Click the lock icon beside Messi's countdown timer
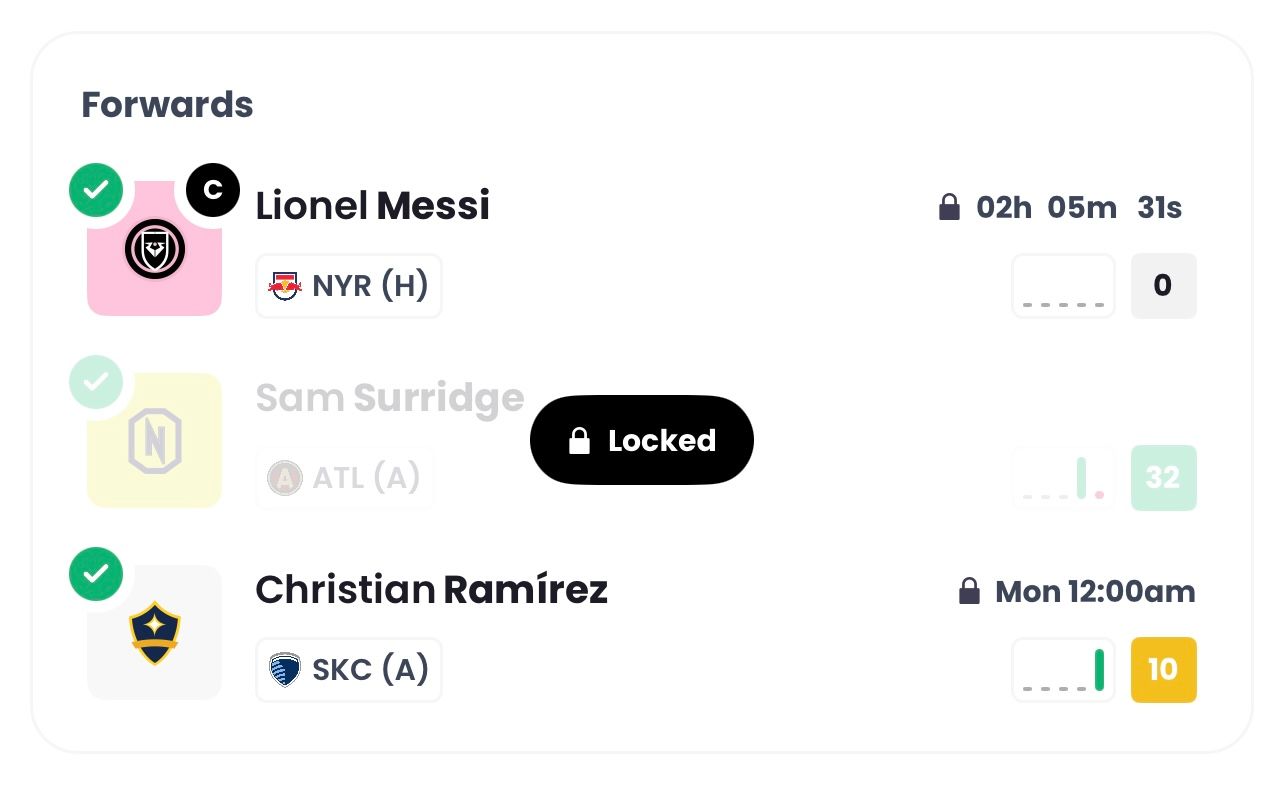Viewport: 1284px width, 789px height. tap(949, 208)
